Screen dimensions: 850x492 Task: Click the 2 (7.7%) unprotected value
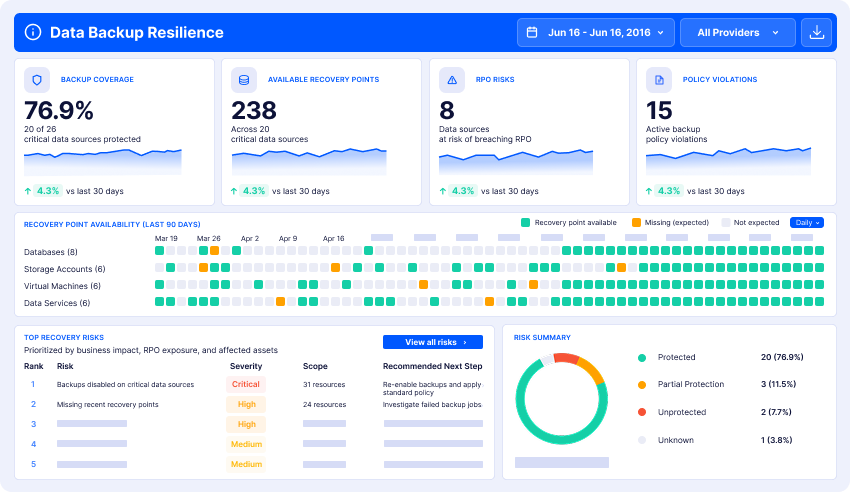776,412
